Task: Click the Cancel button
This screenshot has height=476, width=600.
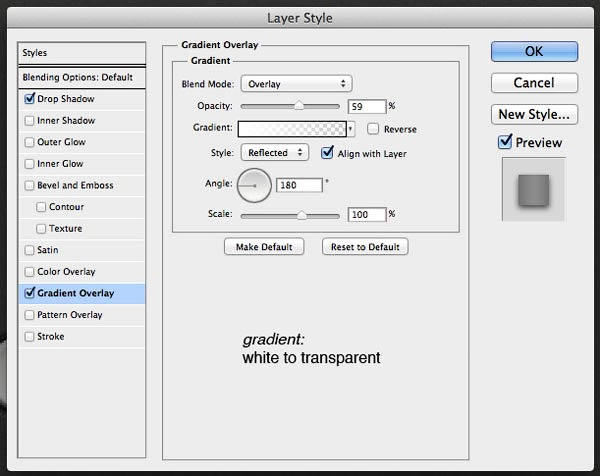Action: click(535, 83)
